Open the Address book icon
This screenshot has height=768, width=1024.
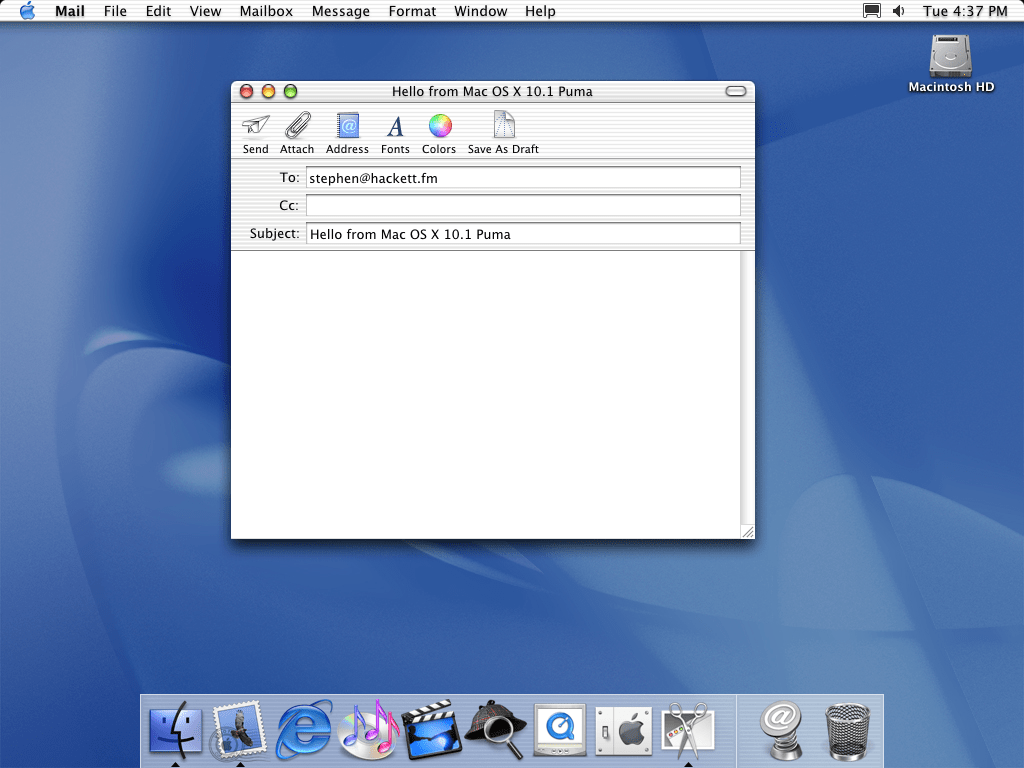[347, 126]
